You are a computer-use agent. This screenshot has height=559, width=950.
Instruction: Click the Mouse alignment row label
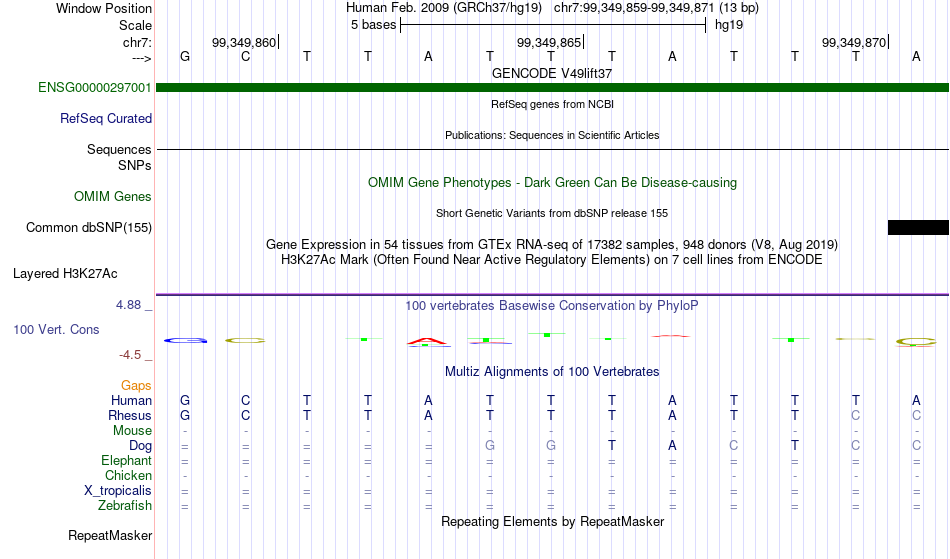(132, 431)
